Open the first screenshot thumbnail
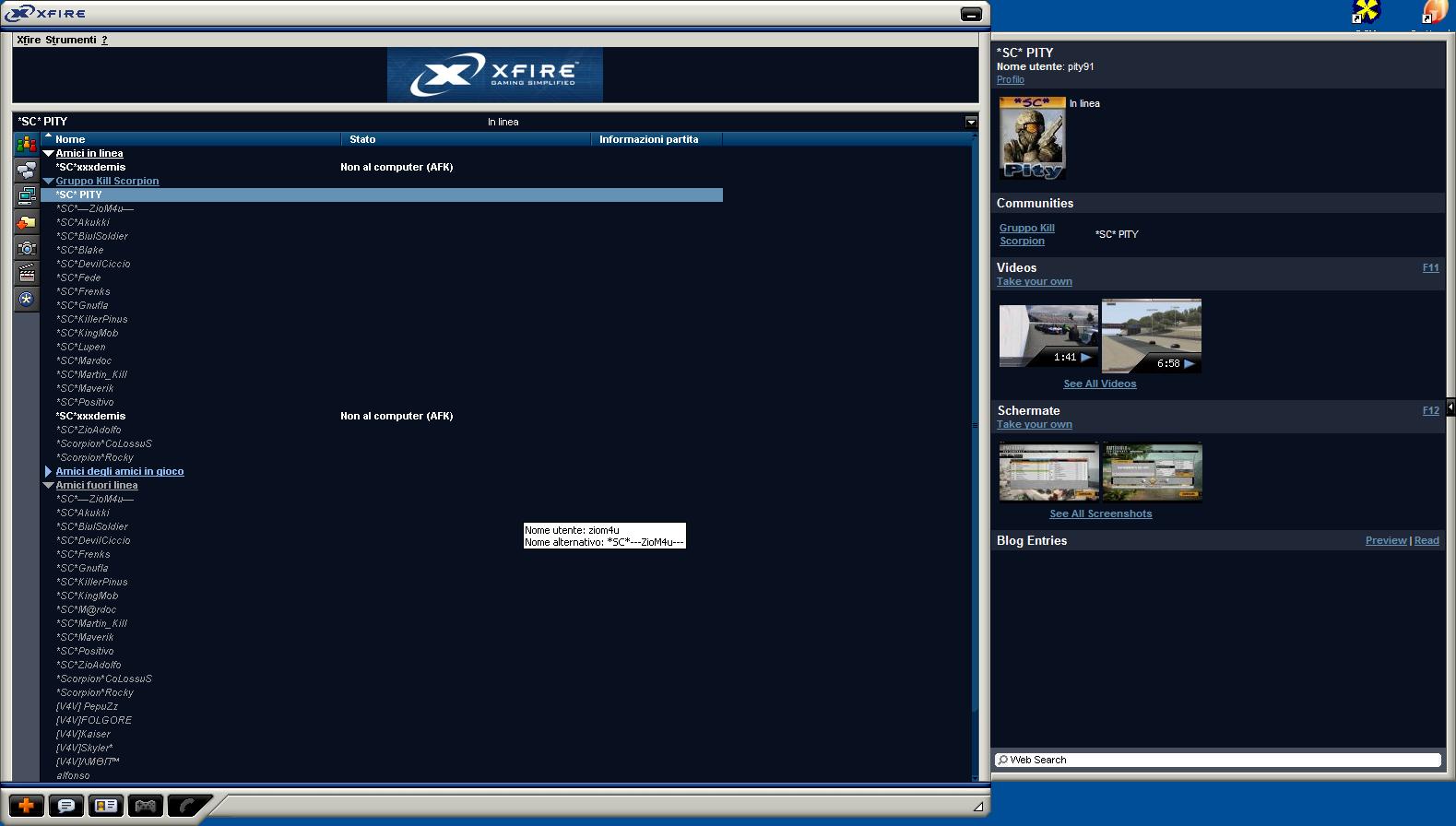 1049,472
